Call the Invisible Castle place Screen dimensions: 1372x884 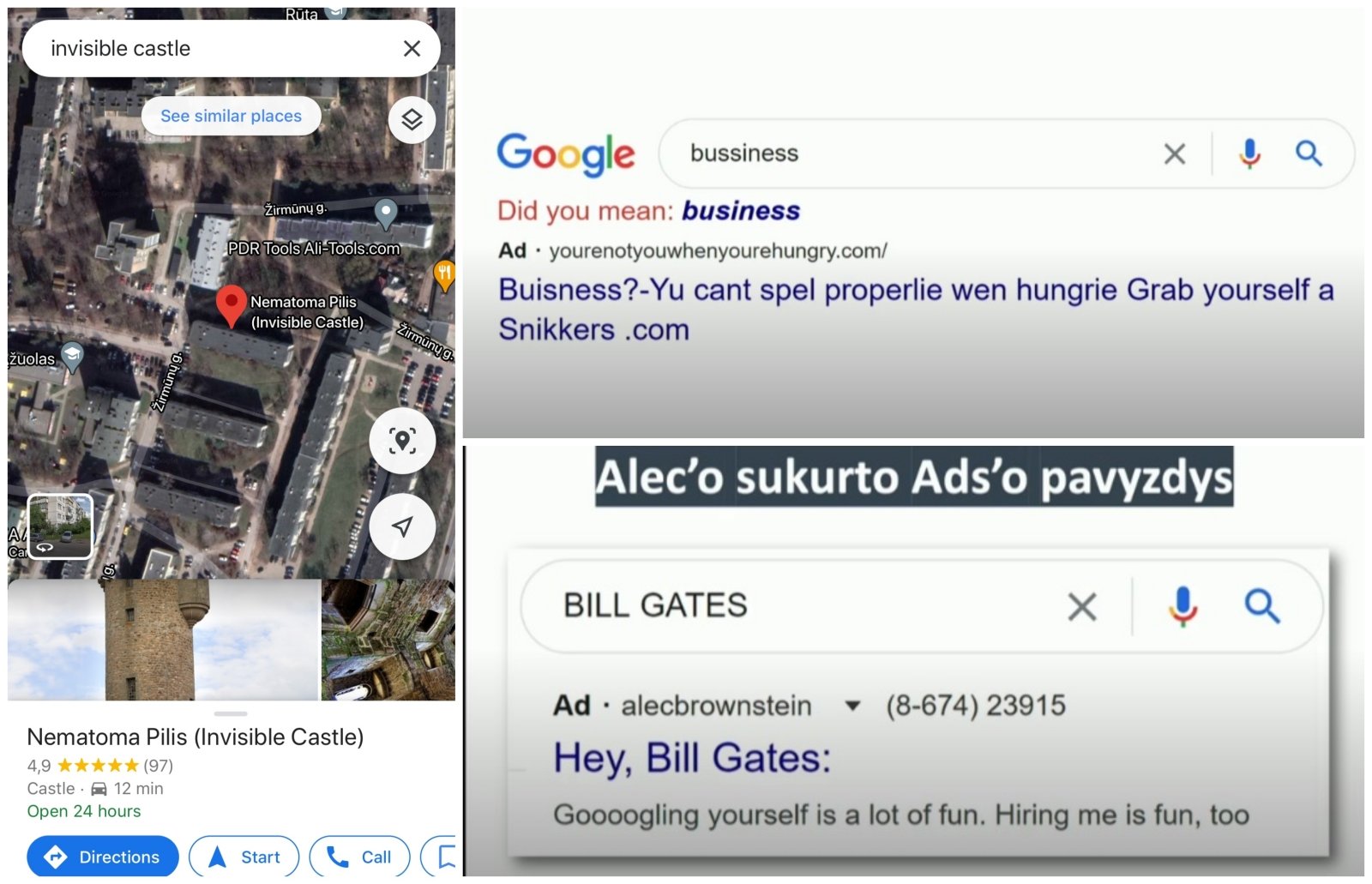coord(360,857)
